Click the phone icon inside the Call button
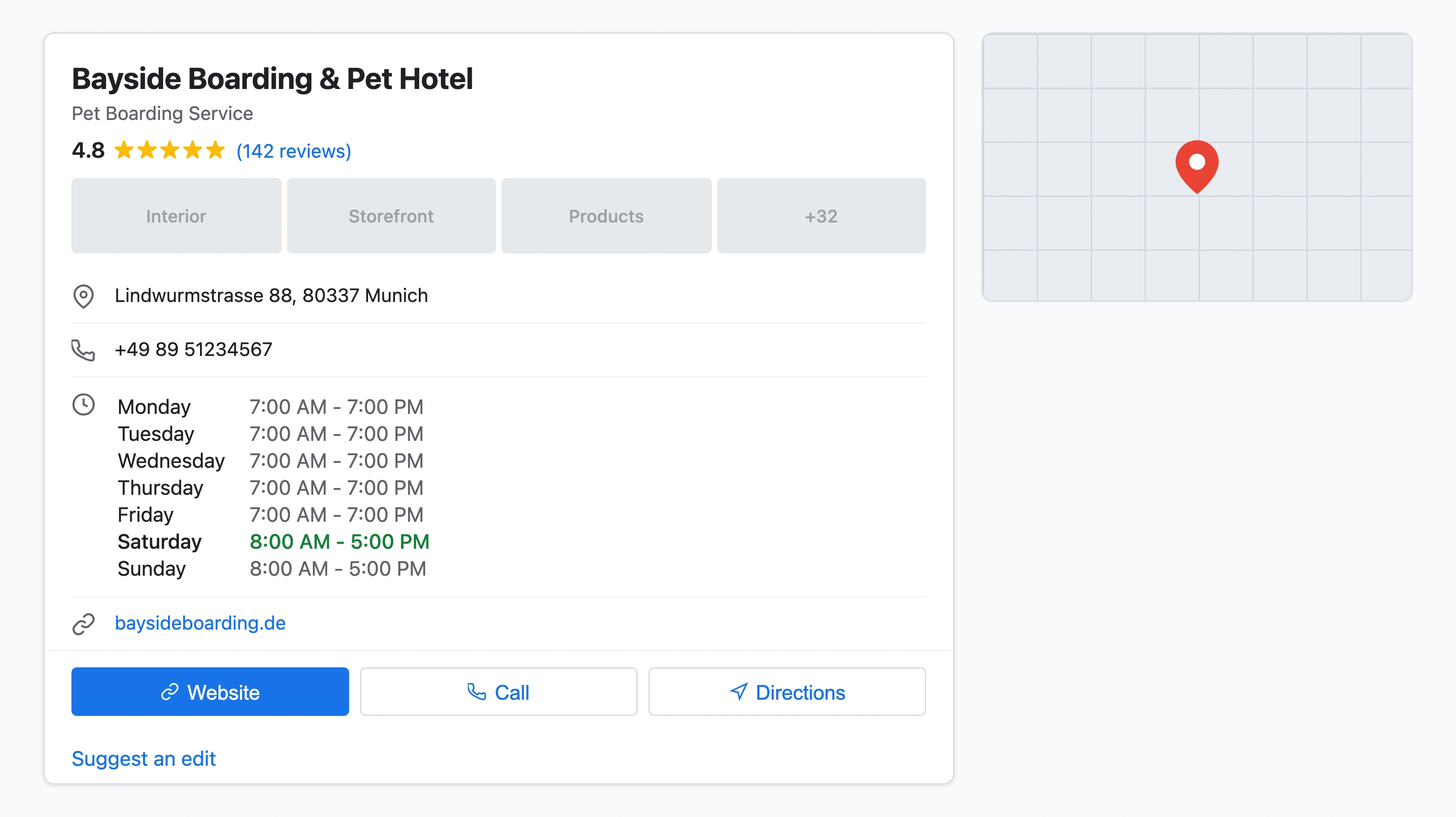The width and height of the screenshot is (1456, 817). pos(477,692)
